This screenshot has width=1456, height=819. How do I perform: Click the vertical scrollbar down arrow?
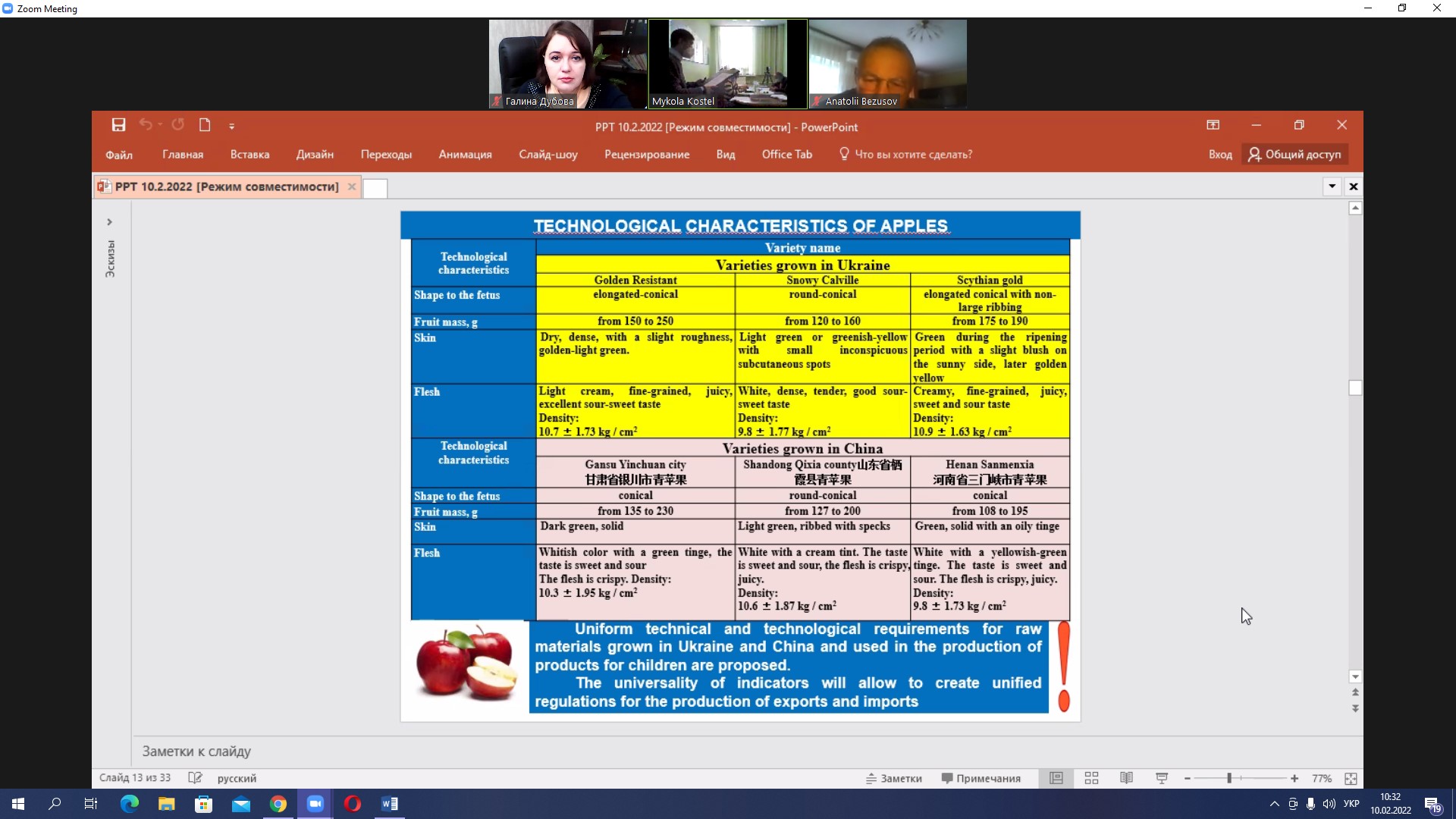pyautogui.click(x=1356, y=677)
